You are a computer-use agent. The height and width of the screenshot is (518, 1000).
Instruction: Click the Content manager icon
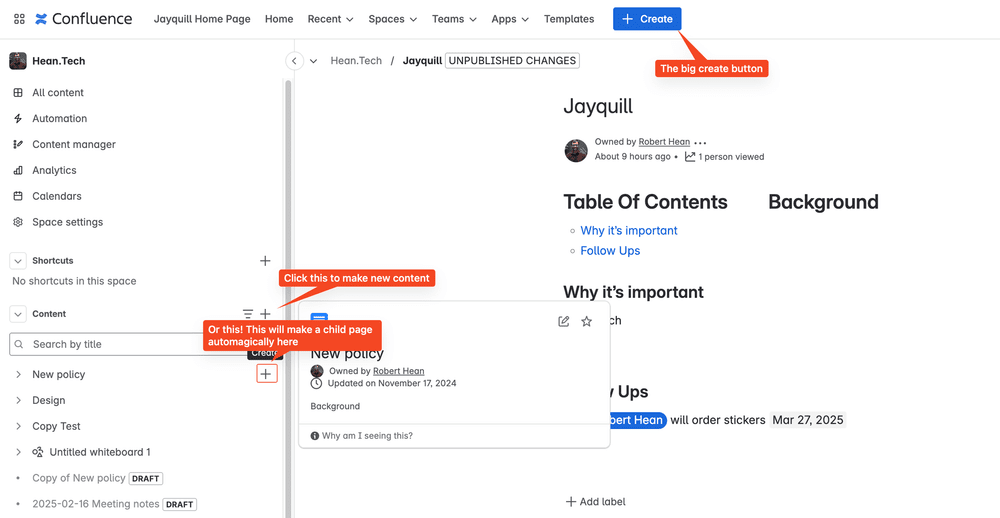pyautogui.click(x=18, y=144)
